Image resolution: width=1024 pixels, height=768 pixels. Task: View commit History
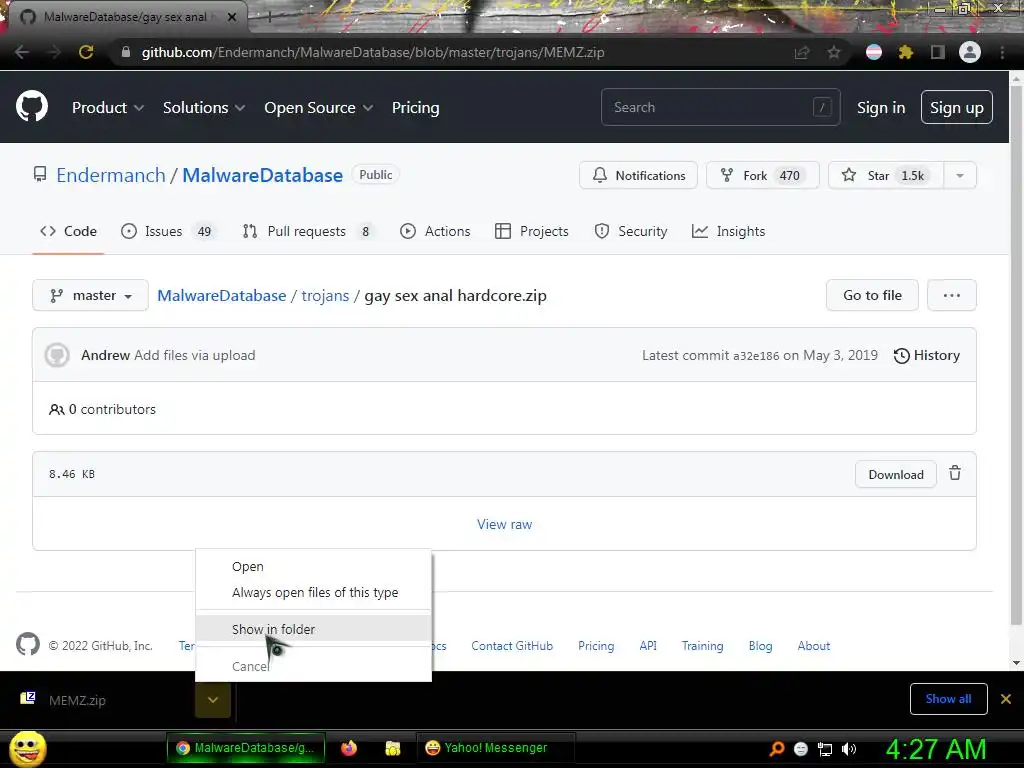927,355
